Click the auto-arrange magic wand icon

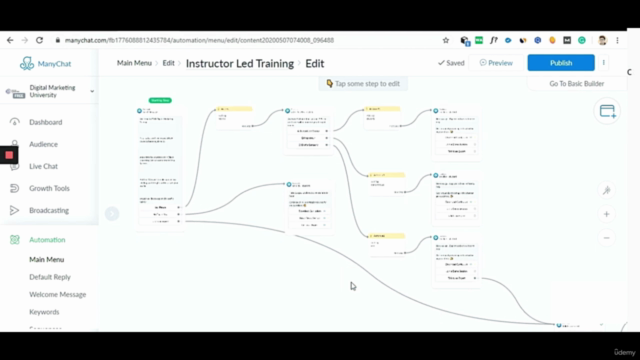(607, 190)
